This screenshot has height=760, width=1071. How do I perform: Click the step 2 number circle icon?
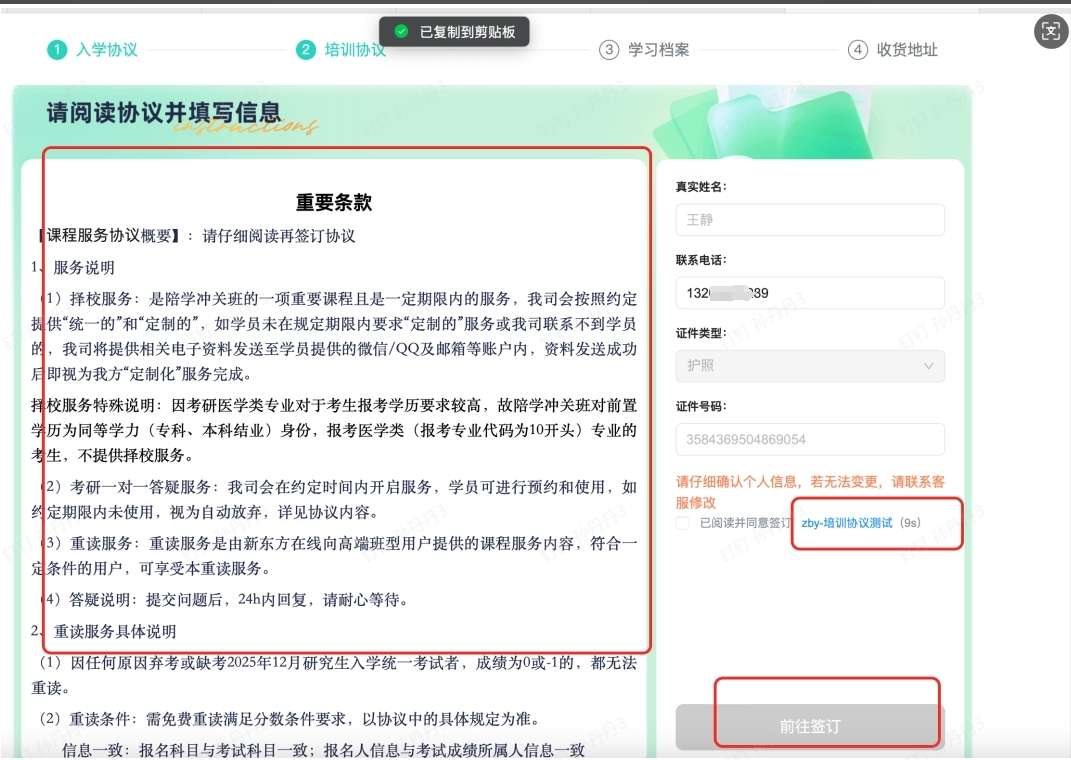coord(305,50)
